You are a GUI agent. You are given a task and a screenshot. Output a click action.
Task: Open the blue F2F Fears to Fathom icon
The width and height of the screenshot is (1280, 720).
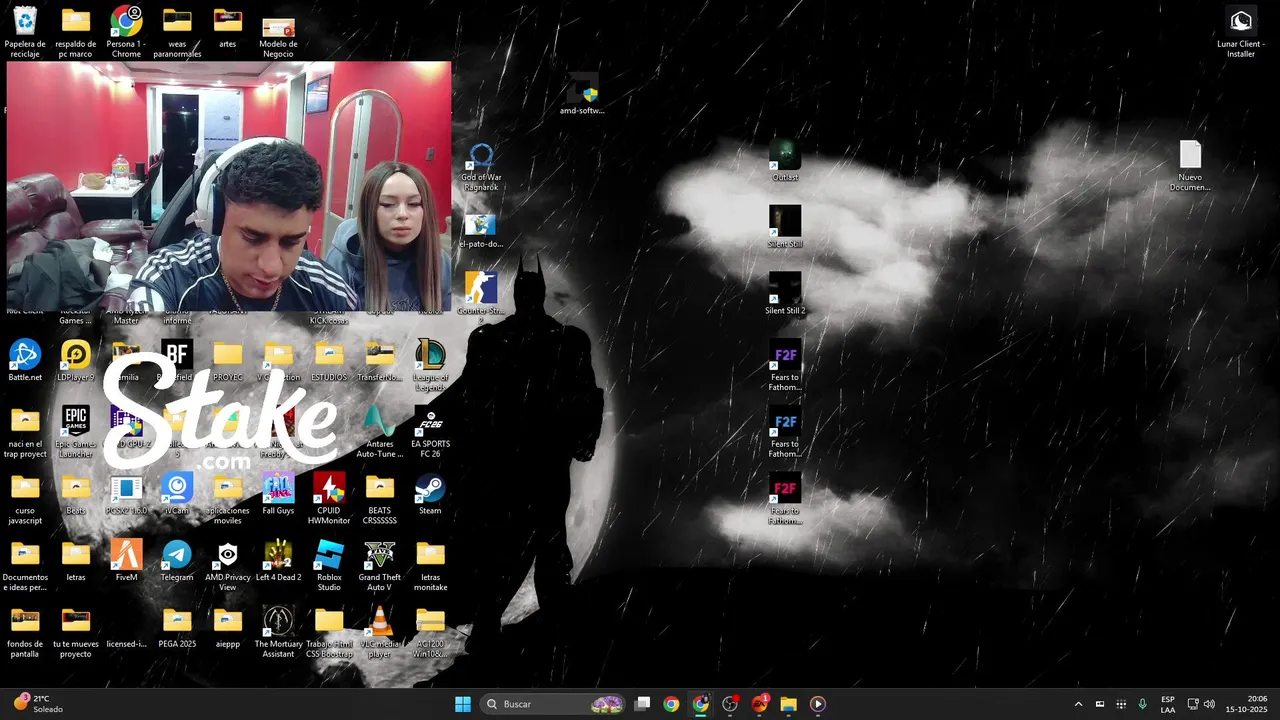785,431
